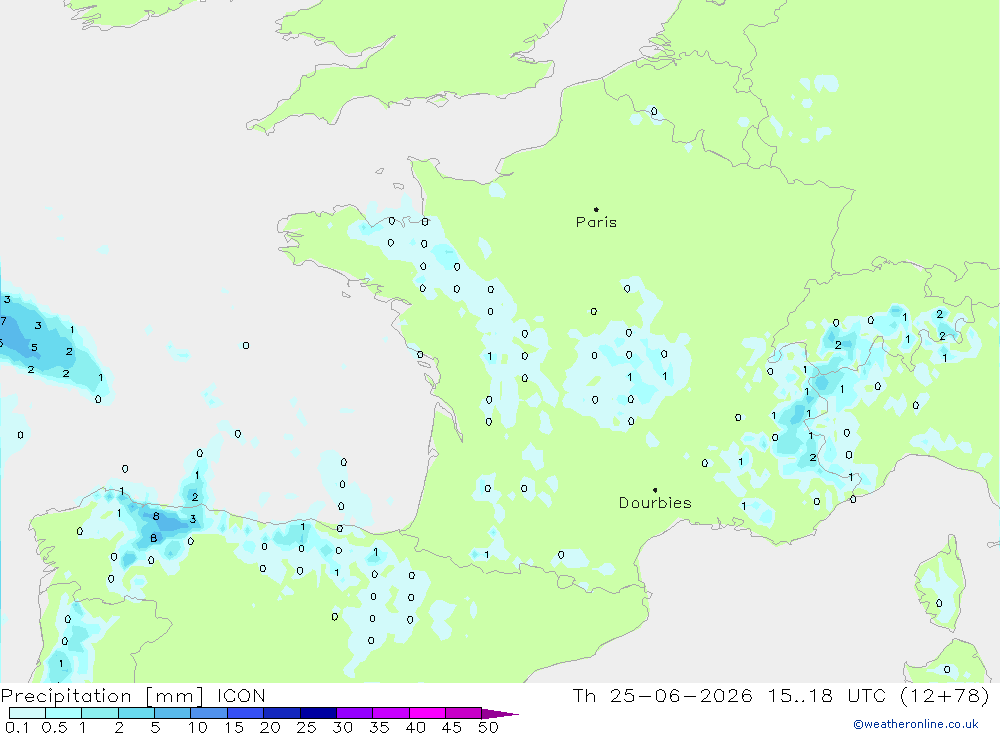Click the Dourbies town label

coord(655,503)
